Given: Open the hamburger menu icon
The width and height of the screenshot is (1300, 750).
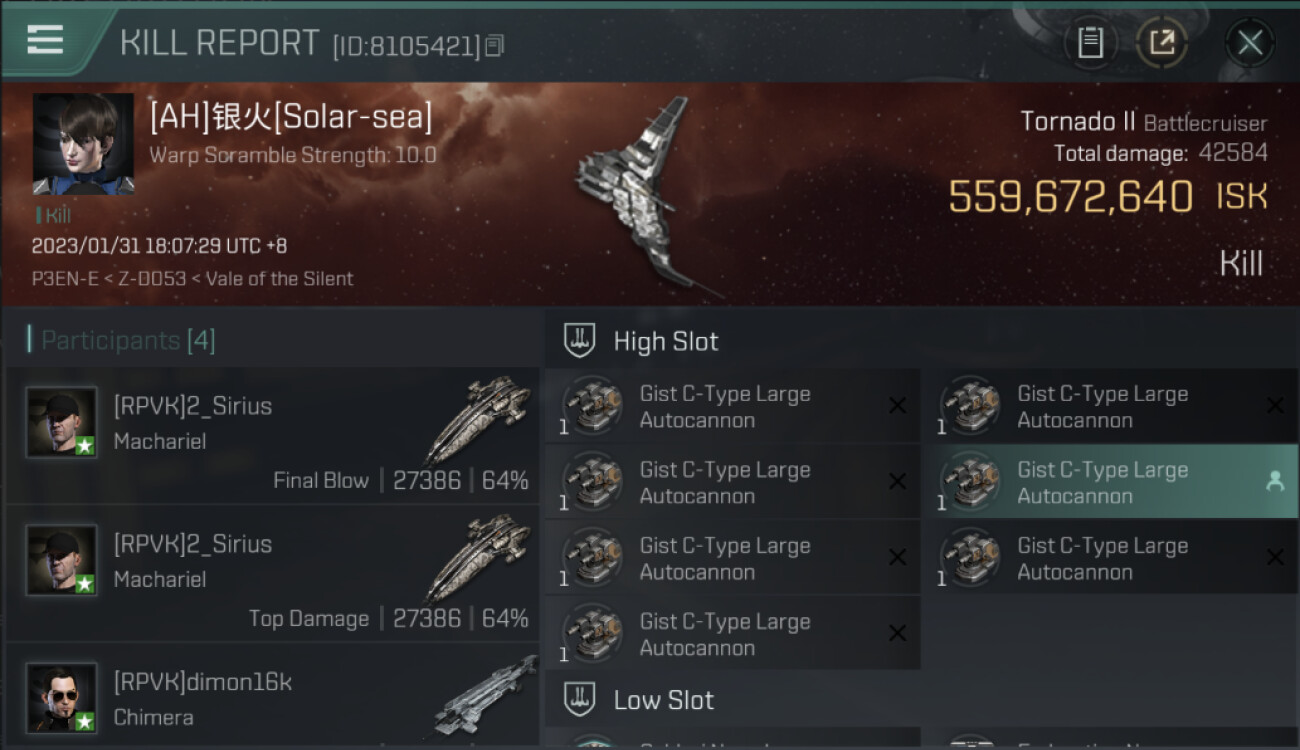Looking at the screenshot, I should pyautogui.click(x=45, y=39).
